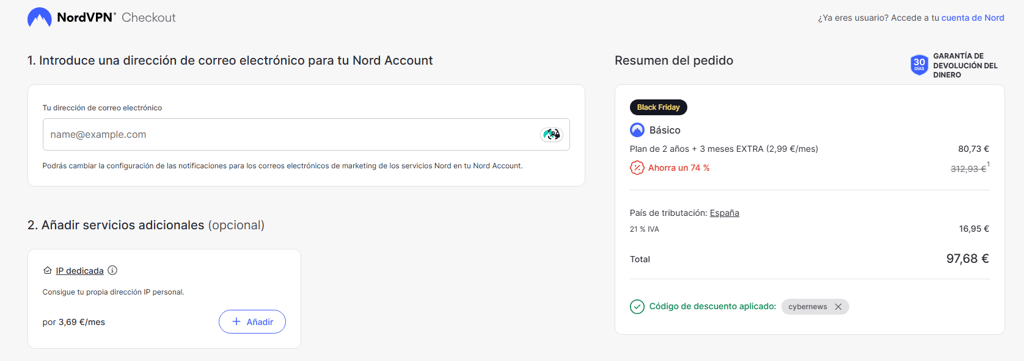Click the password manager icon in email field
This screenshot has height=361, width=1024.
tap(552, 134)
